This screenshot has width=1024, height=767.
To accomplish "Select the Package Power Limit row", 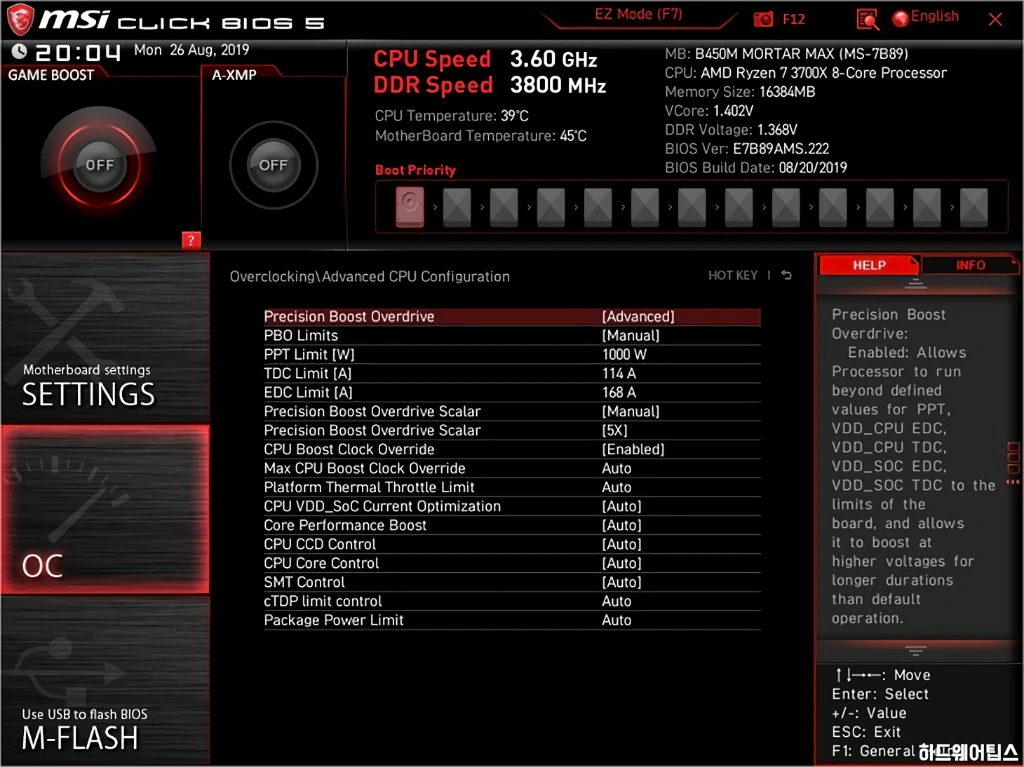I will pos(512,619).
